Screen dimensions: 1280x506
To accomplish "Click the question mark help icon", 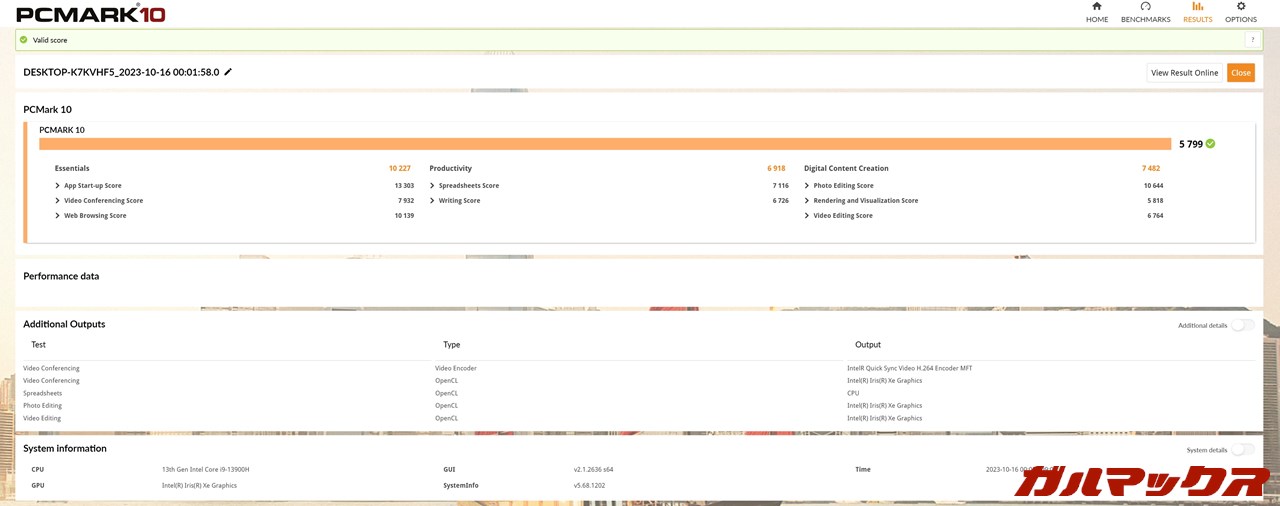I will [1252, 40].
